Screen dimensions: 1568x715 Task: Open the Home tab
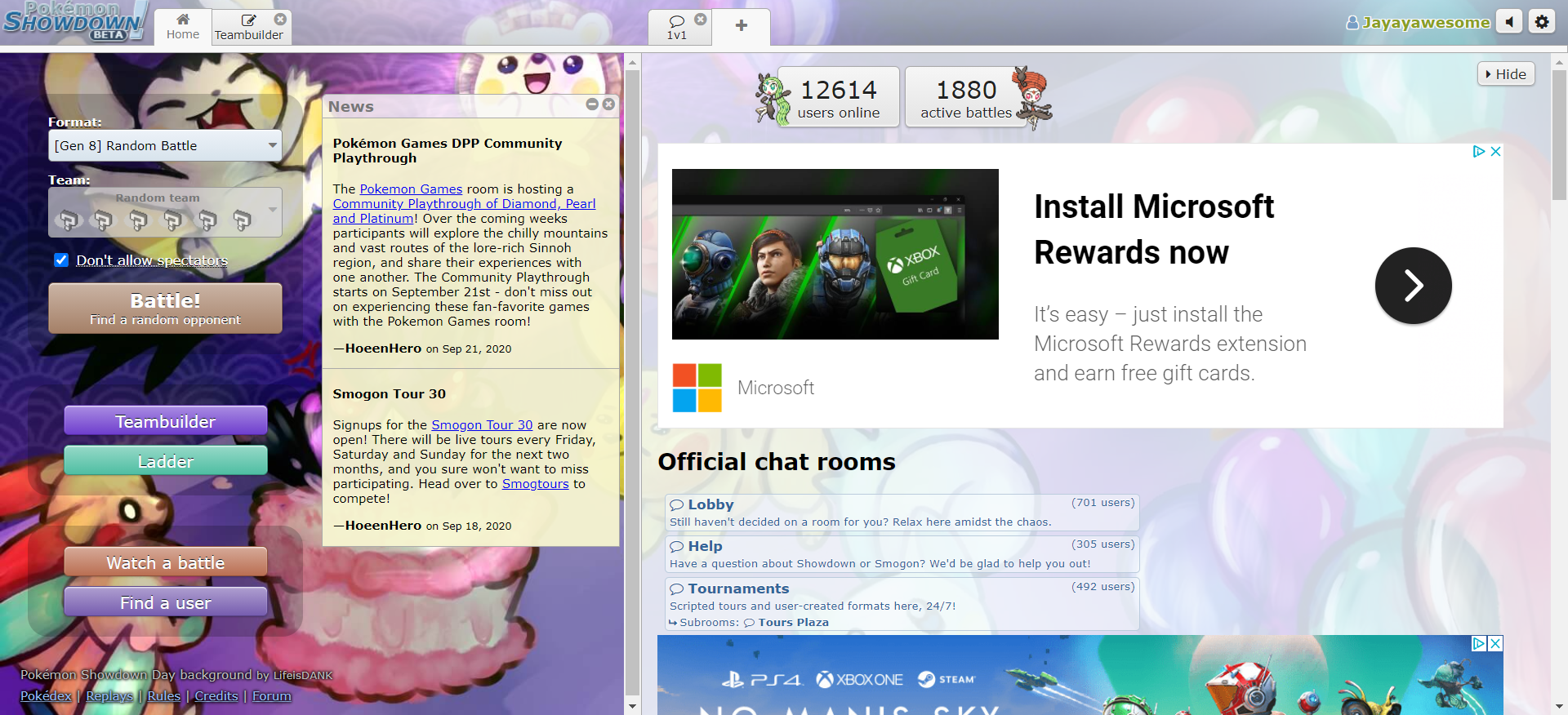(x=183, y=27)
